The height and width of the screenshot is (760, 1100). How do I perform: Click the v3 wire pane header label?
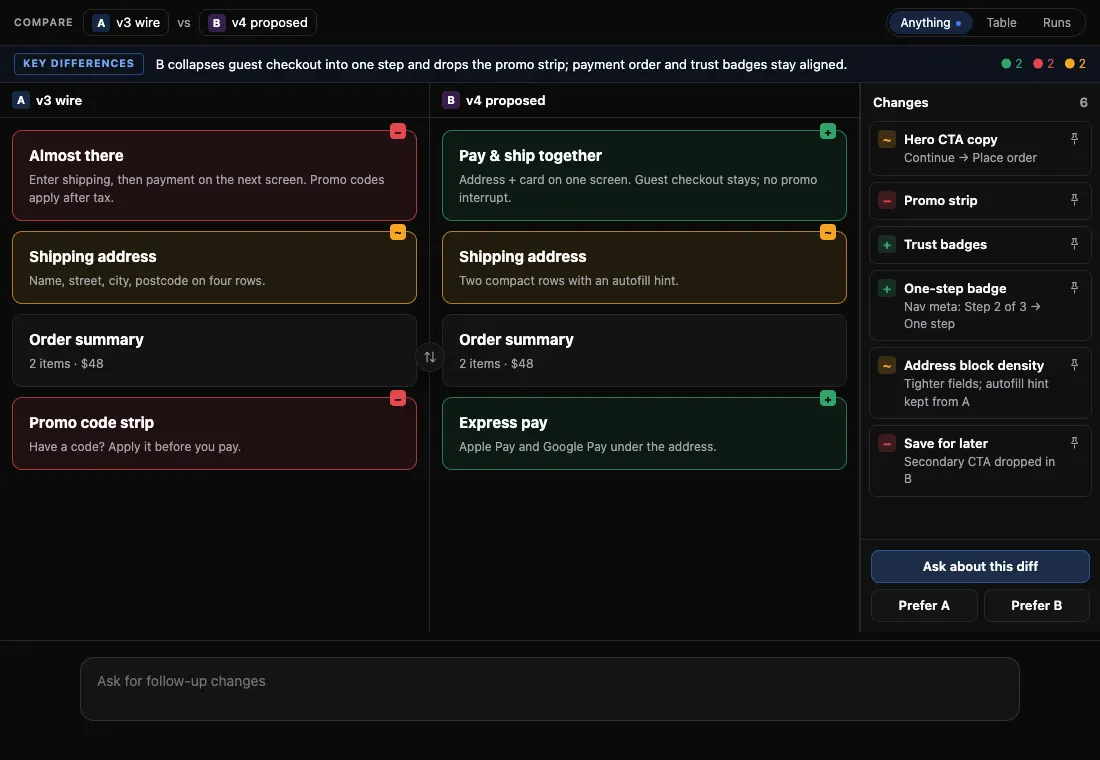(59, 100)
